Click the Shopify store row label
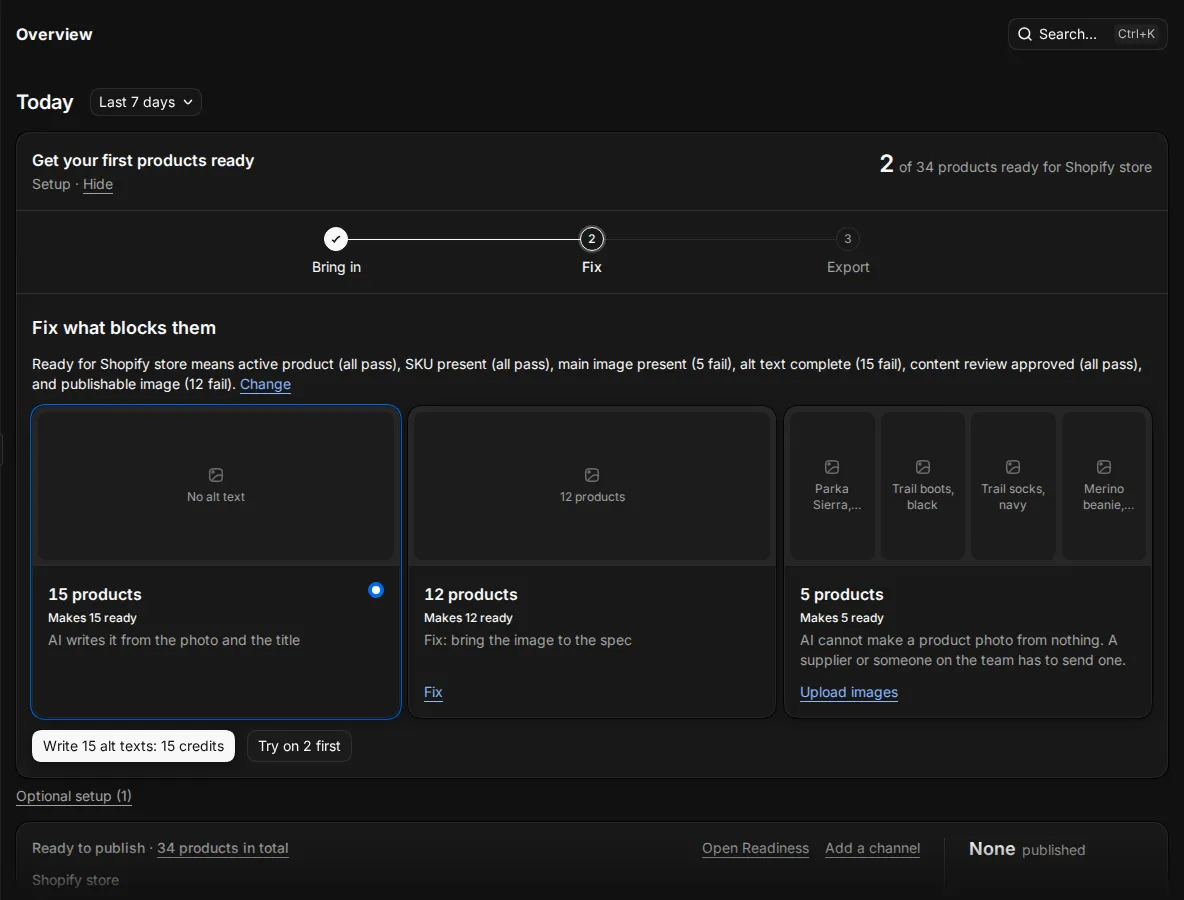The image size is (1184, 900). pos(76,880)
